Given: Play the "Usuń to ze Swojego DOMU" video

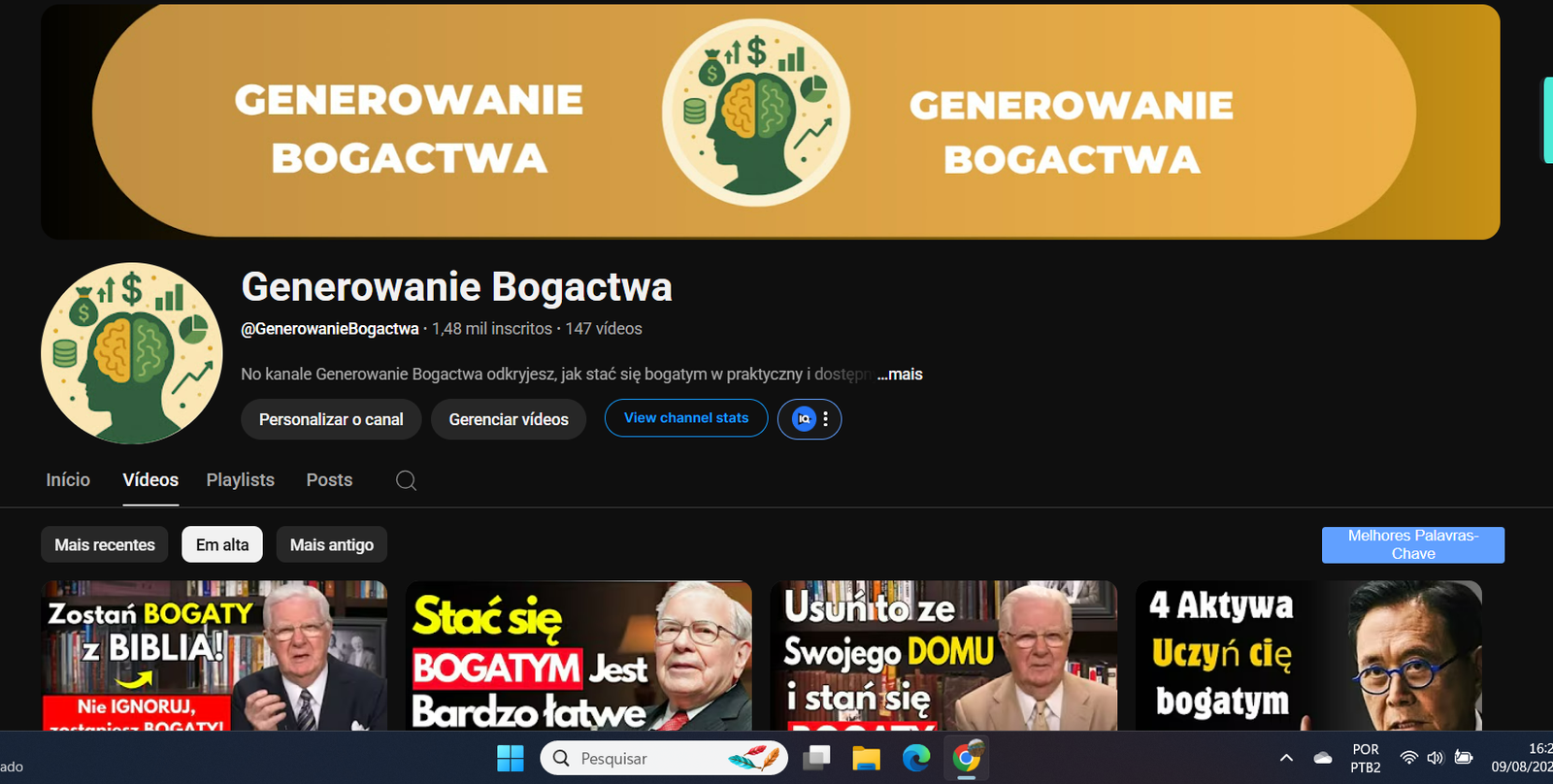Looking at the screenshot, I should click(943, 656).
